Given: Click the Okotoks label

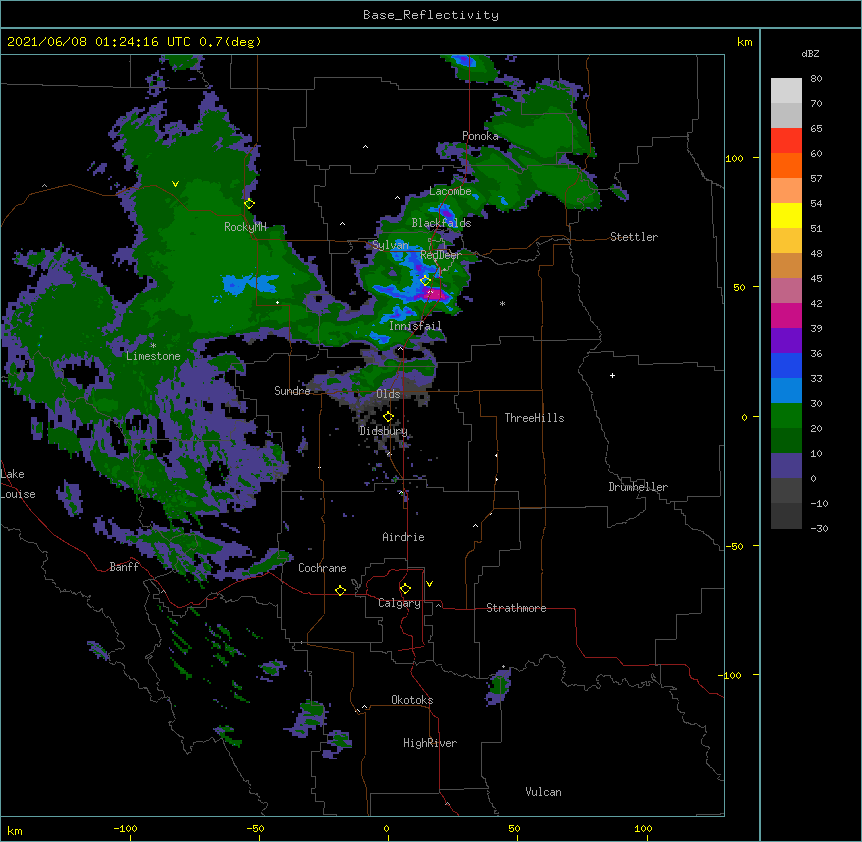Looking at the screenshot, I should point(412,700).
